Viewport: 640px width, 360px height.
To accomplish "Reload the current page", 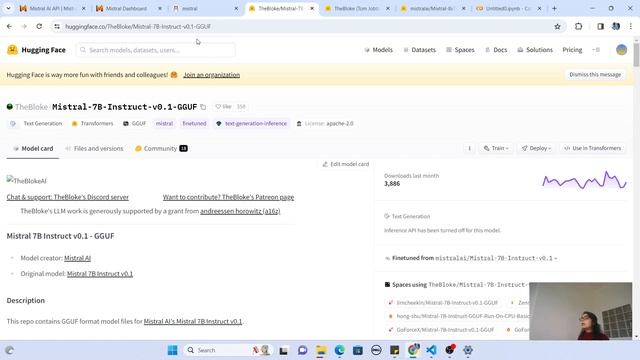I will point(39,27).
